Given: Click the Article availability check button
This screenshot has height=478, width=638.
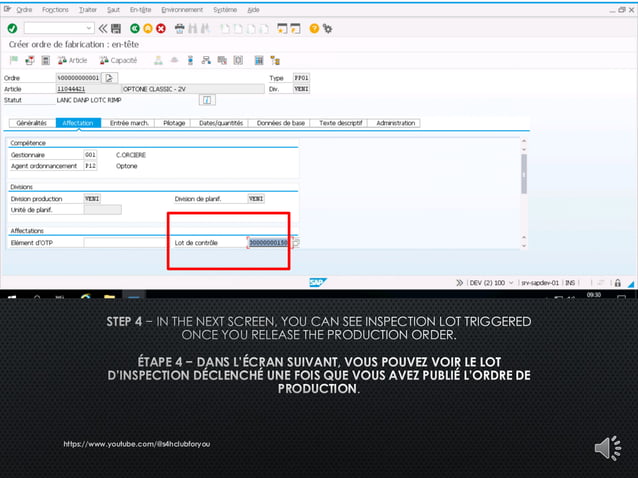Looking at the screenshot, I should [x=72, y=61].
